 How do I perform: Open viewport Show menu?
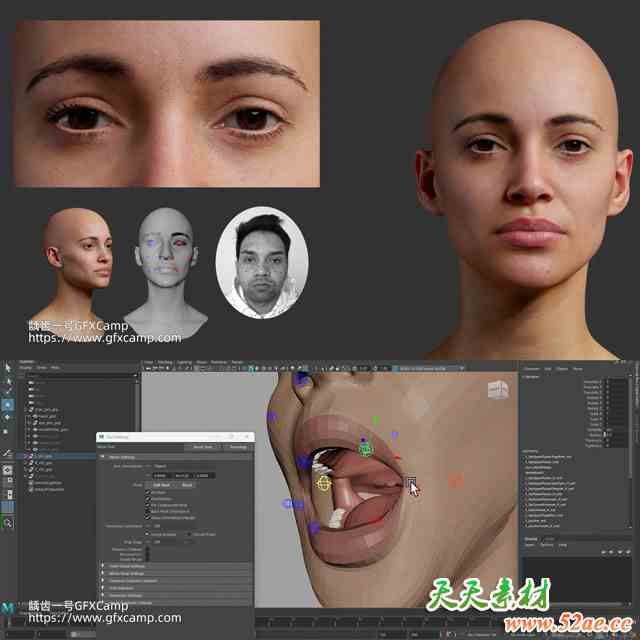pyautogui.click(x=202, y=362)
